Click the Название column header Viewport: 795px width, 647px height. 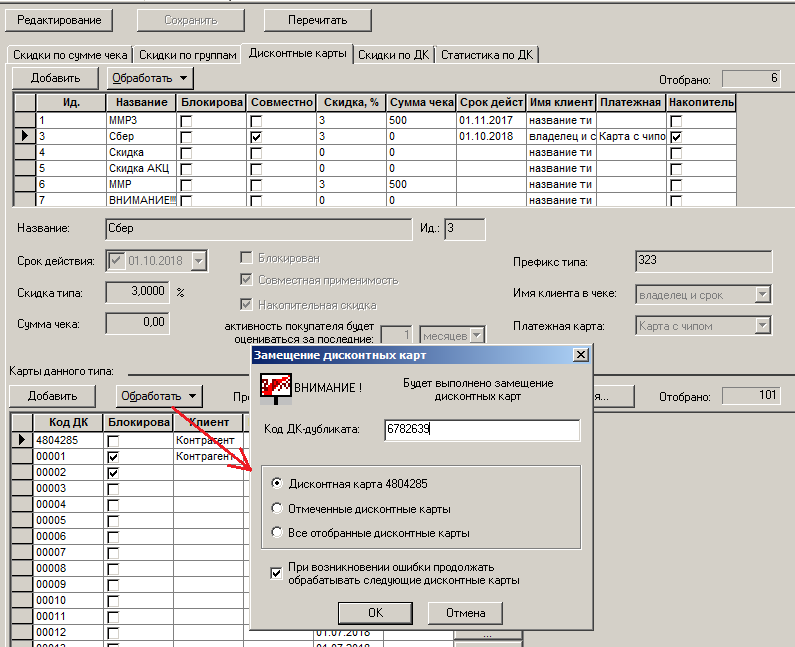(141, 102)
